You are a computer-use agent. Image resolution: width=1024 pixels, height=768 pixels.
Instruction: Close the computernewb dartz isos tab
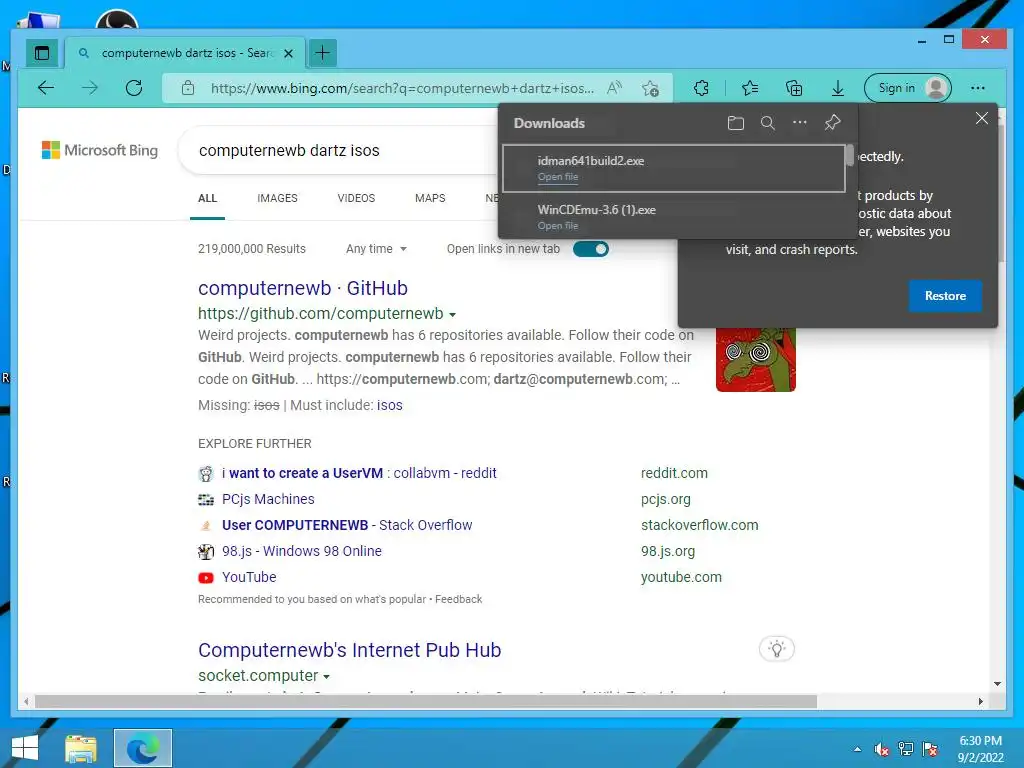pyautogui.click(x=288, y=54)
